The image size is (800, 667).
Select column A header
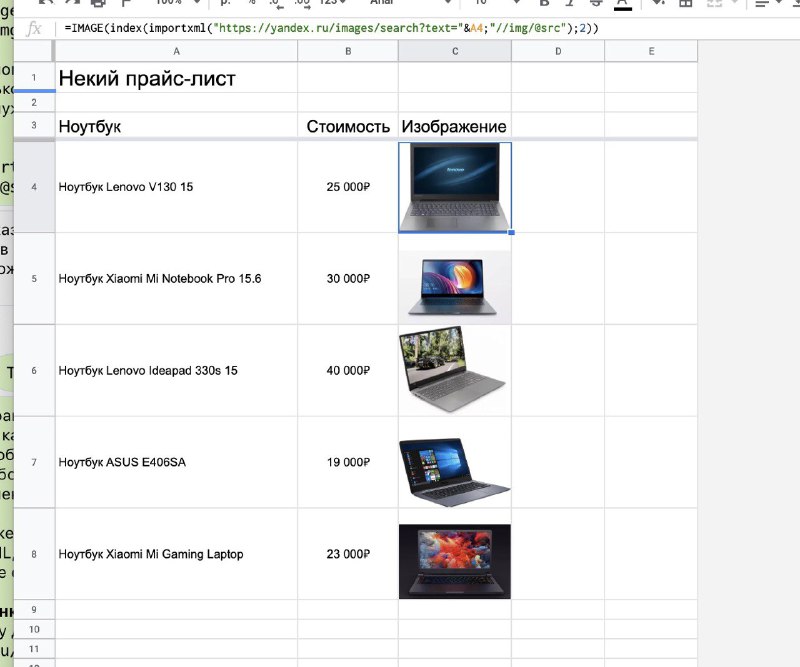click(176, 51)
